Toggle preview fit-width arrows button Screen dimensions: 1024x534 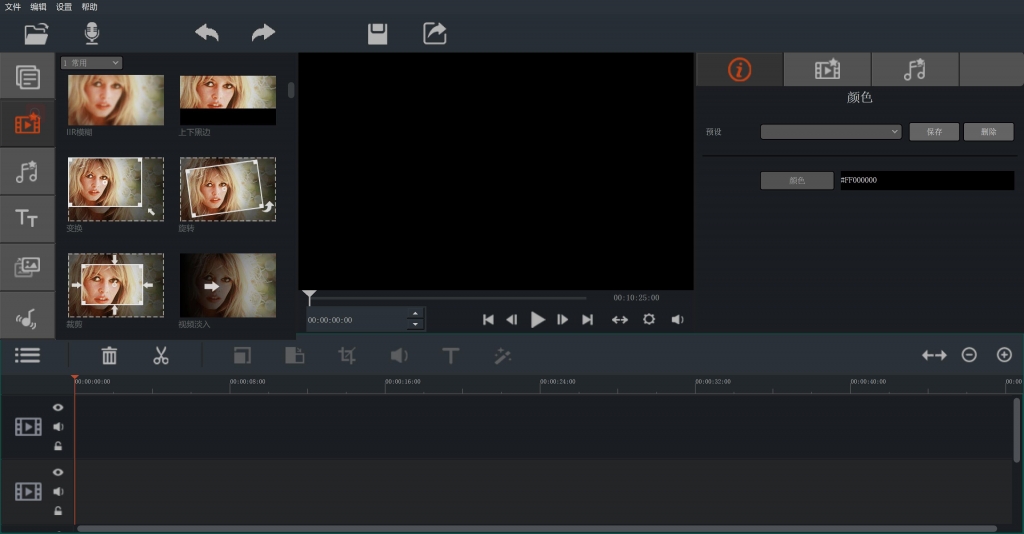(x=620, y=320)
